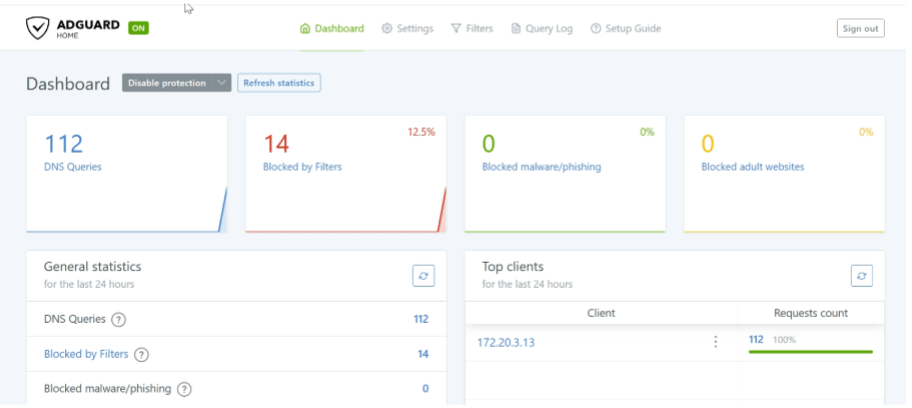The width and height of the screenshot is (912, 408).
Task: Open the Blocked by Filters link in statistics
Action: click(85, 354)
